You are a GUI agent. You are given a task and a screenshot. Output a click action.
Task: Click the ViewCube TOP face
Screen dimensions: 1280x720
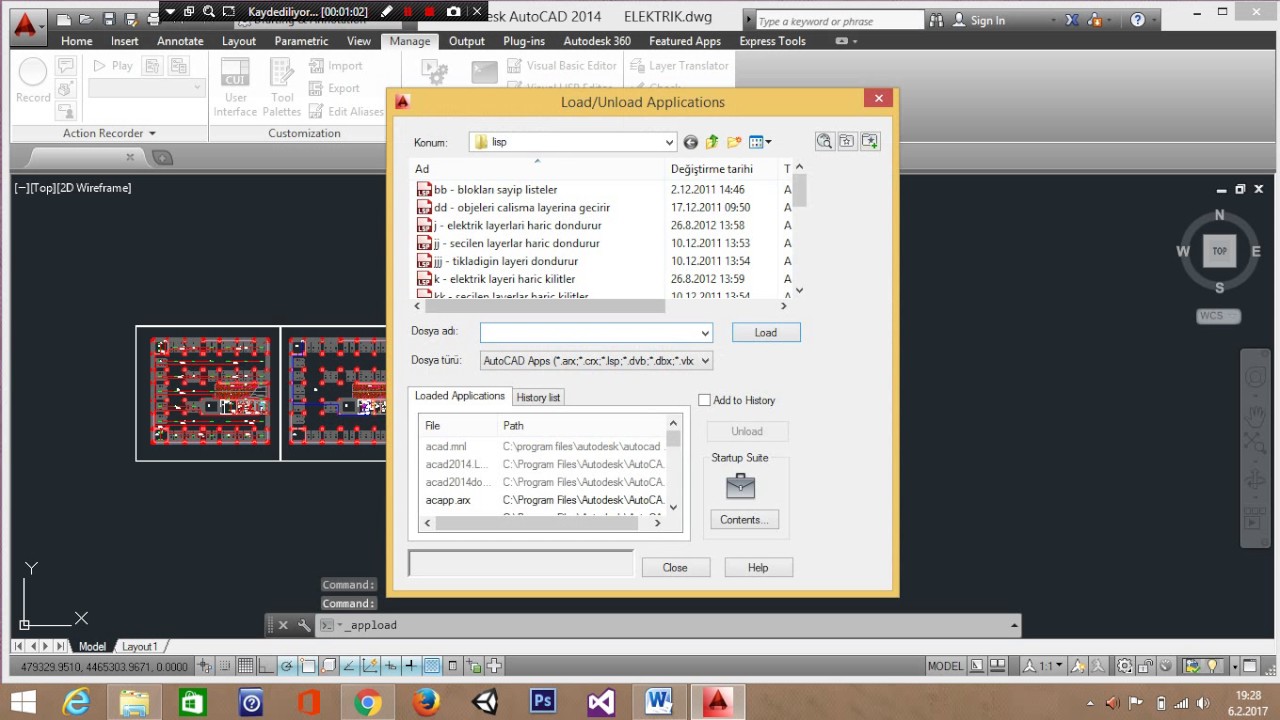click(x=1219, y=251)
